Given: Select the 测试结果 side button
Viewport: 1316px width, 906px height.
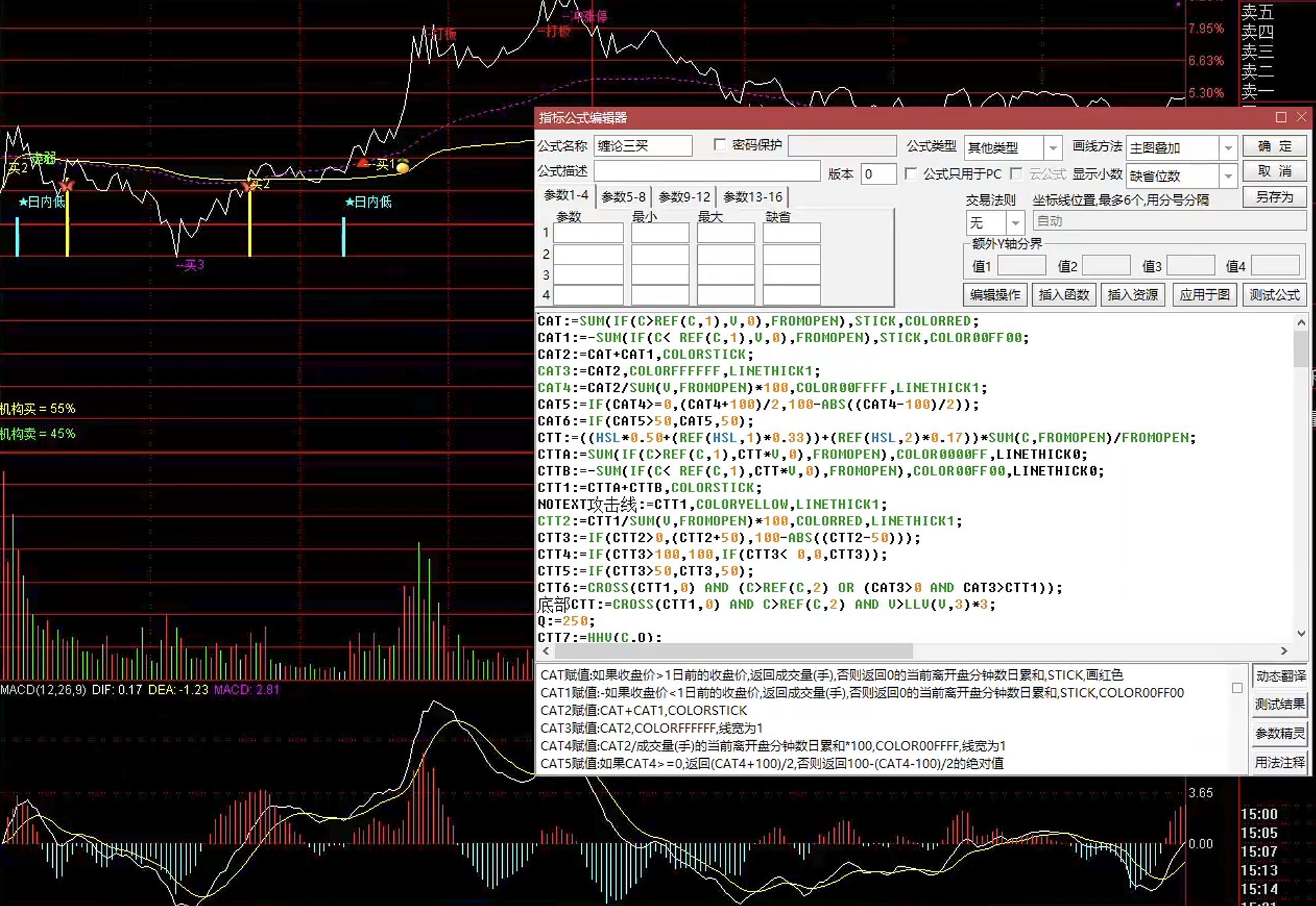Looking at the screenshot, I should (x=1280, y=704).
